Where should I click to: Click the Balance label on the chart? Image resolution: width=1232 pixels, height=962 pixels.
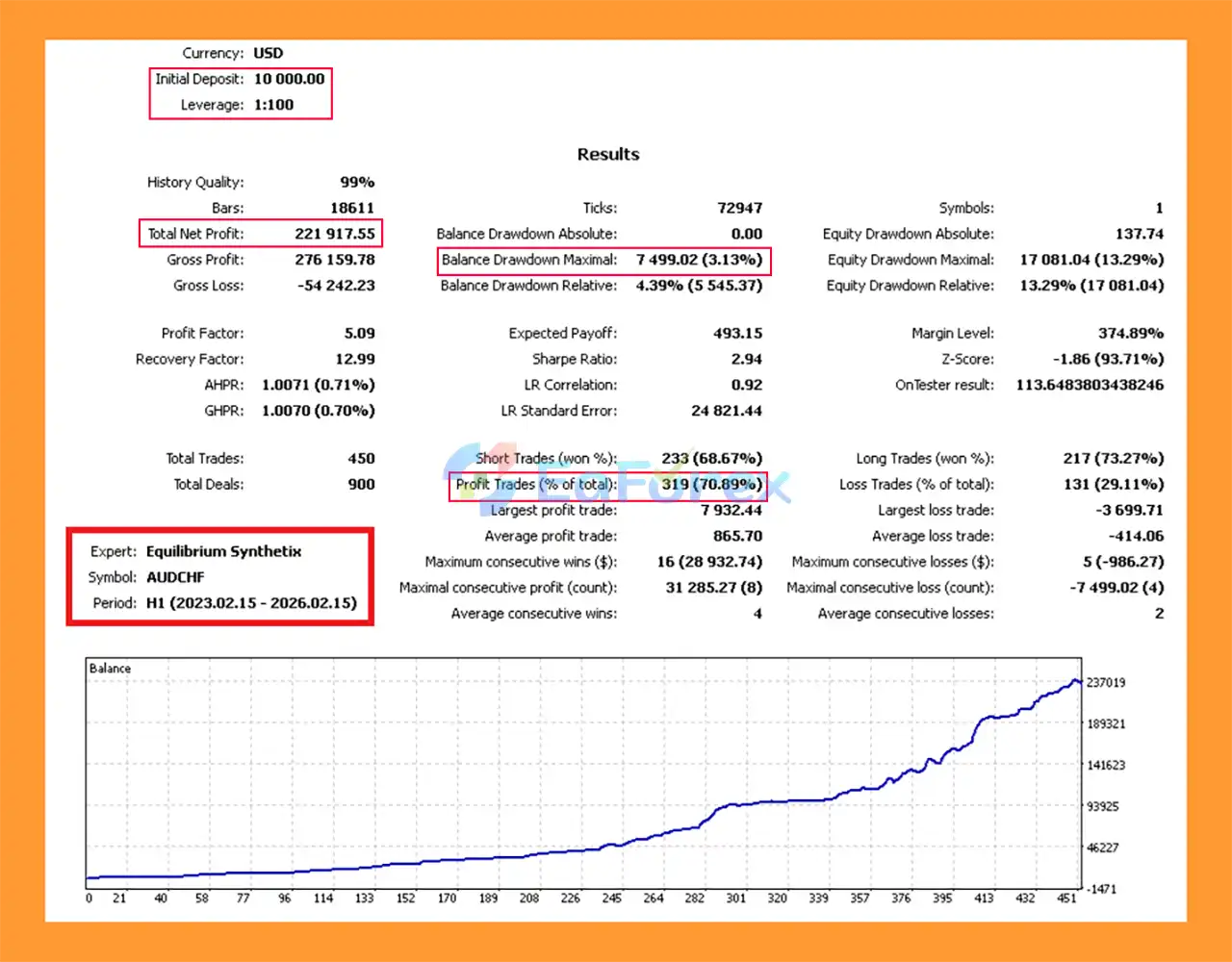110,669
